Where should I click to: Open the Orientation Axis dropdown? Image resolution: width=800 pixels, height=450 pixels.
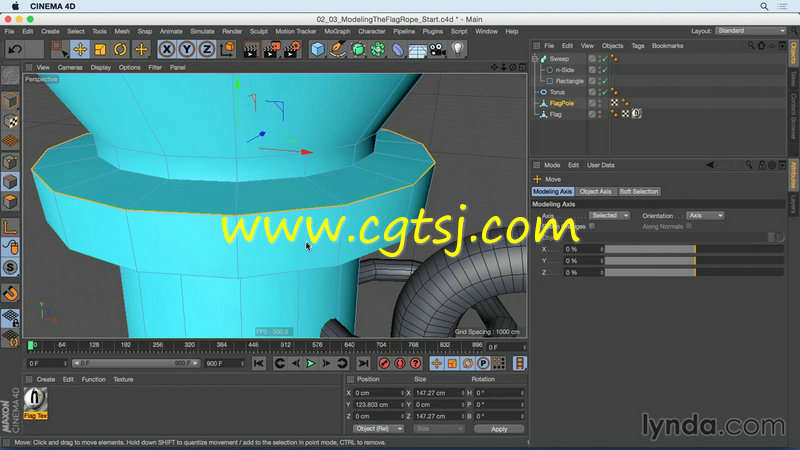(705, 216)
